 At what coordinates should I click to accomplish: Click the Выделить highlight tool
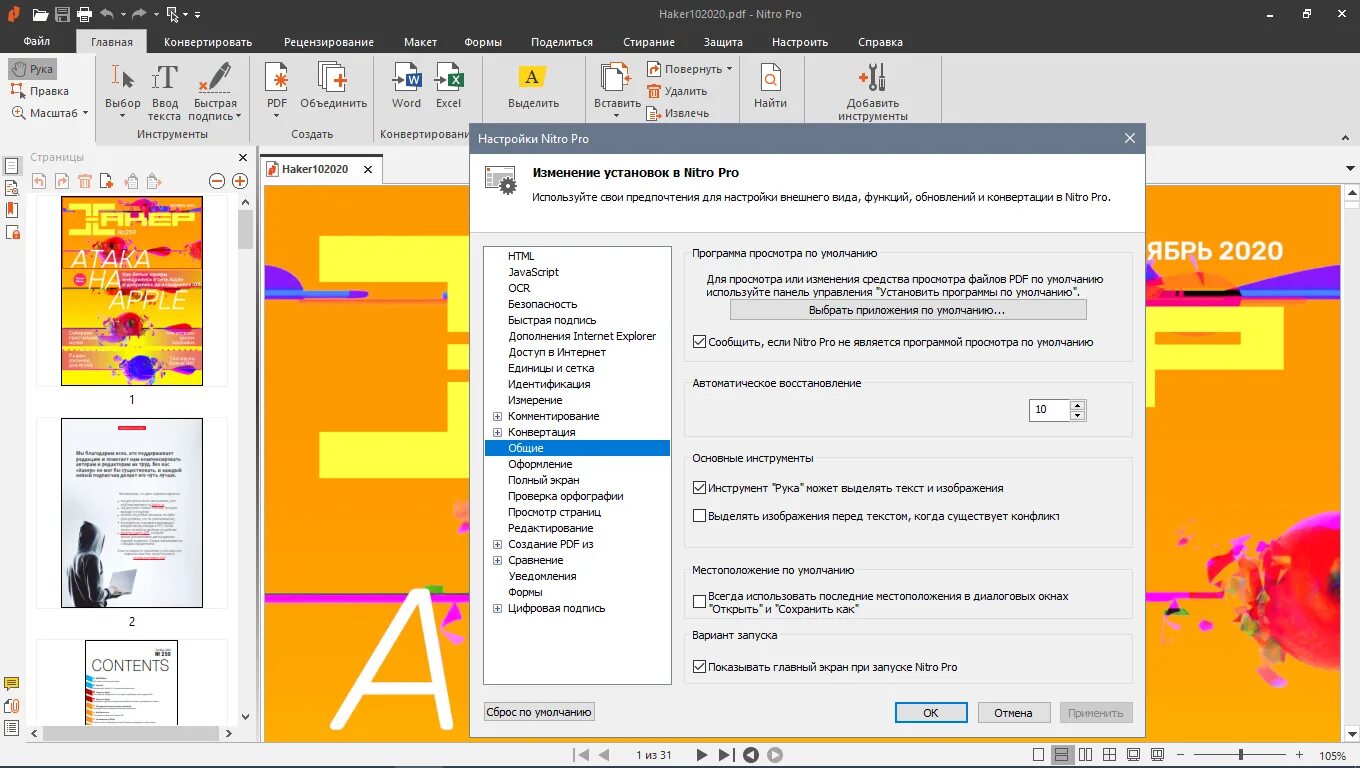pyautogui.click(x=533, y=86)
